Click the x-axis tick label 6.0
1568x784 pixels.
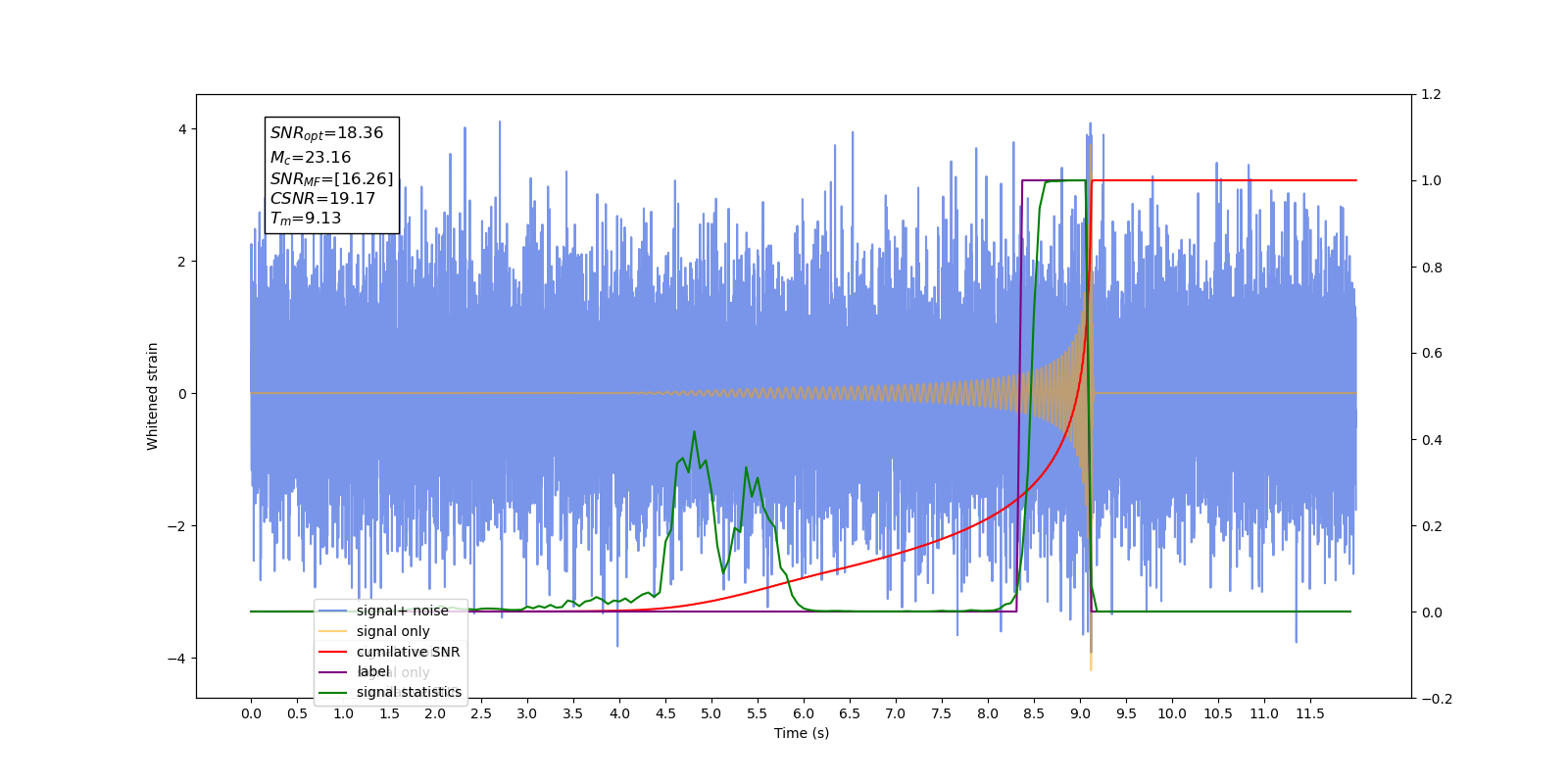(804, 713)
